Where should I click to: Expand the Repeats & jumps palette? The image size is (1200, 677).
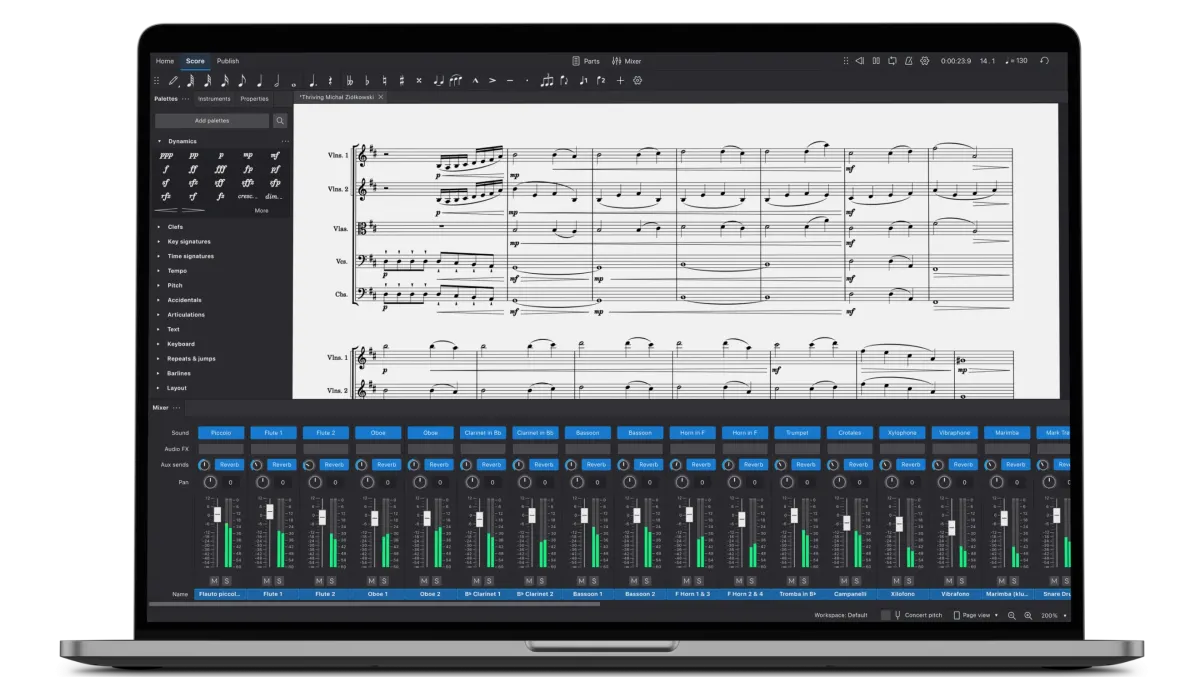tap(160, 358)
